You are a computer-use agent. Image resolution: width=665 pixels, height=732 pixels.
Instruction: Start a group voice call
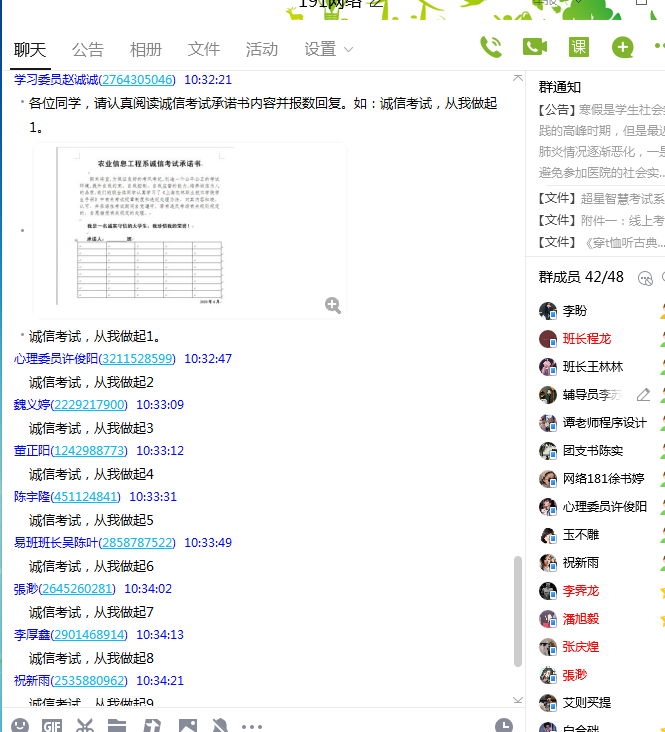491,47
